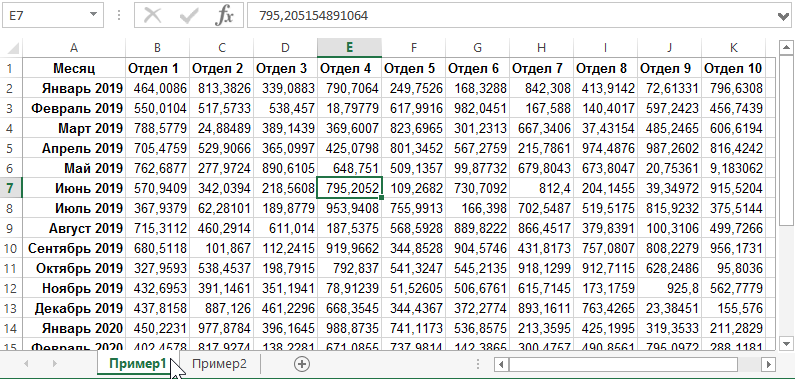Viewport: 795px width, 379px height.
Task: Click vertical scrollbar down arrow
Action: (x=786, y=344)
